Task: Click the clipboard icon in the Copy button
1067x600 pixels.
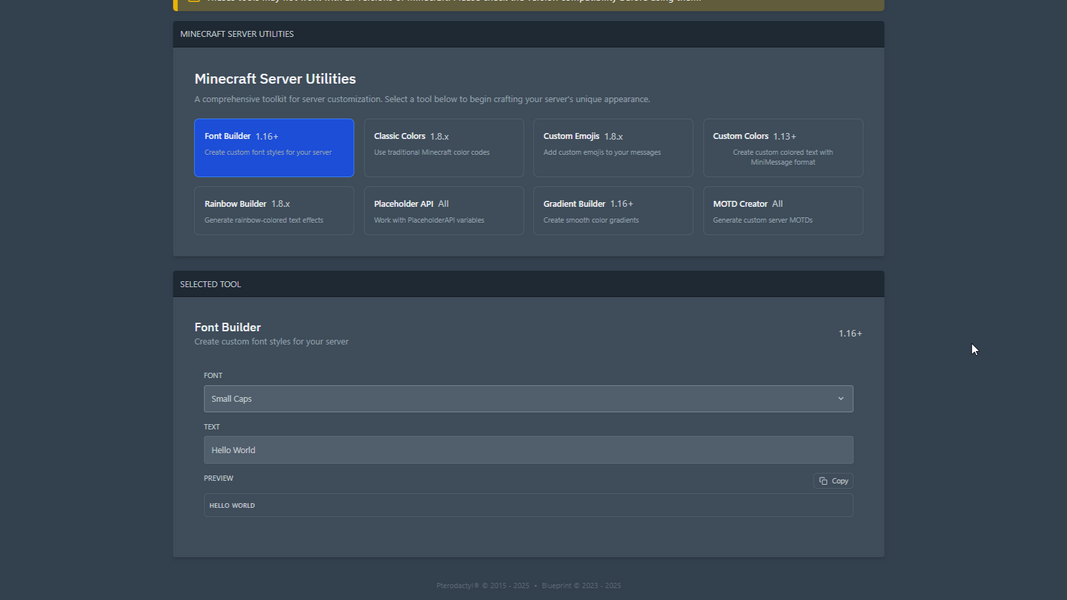Action: point(823,481)
